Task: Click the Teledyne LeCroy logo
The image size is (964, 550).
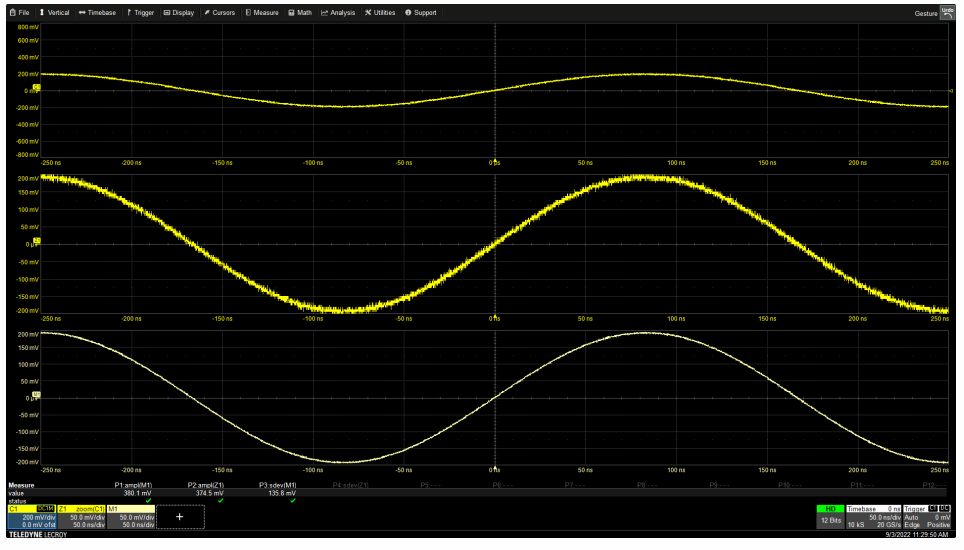Action: [38, 535]
